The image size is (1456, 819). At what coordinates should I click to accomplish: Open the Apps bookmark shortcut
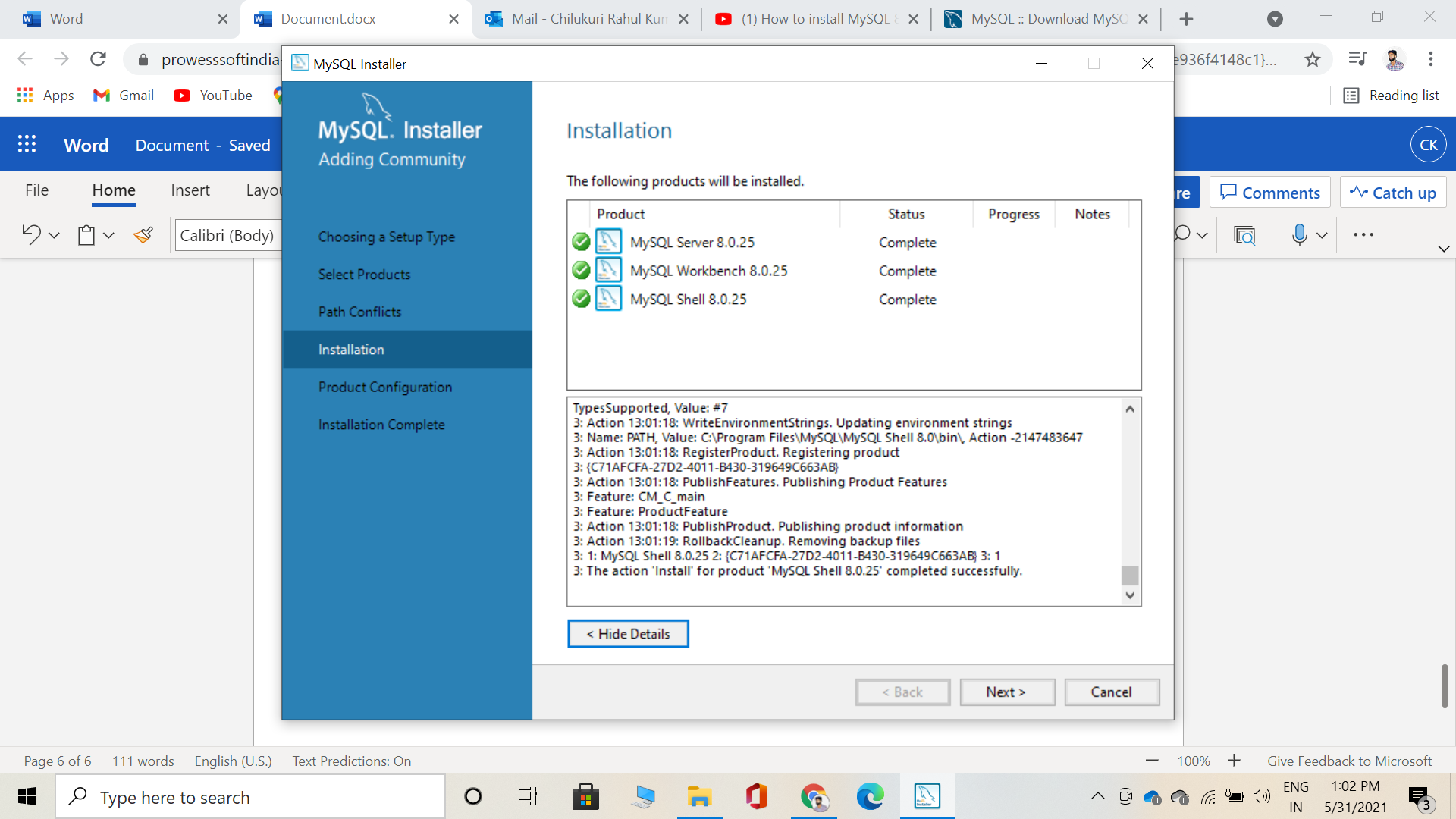[45, 96]
